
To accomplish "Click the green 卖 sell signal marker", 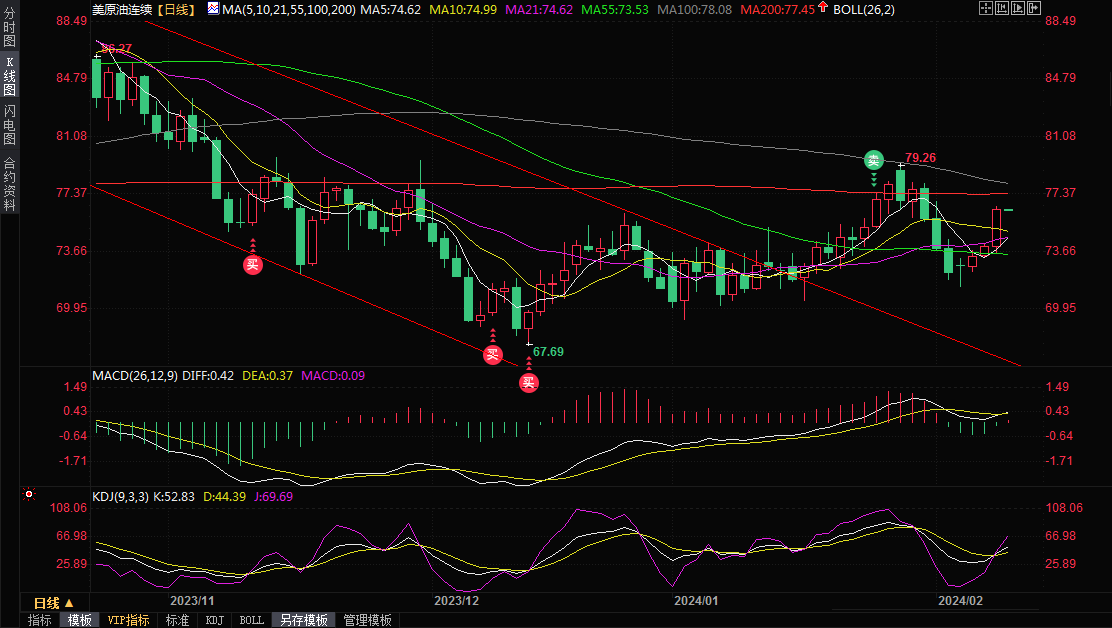I will pyautogui.click(x=874, y=159).
